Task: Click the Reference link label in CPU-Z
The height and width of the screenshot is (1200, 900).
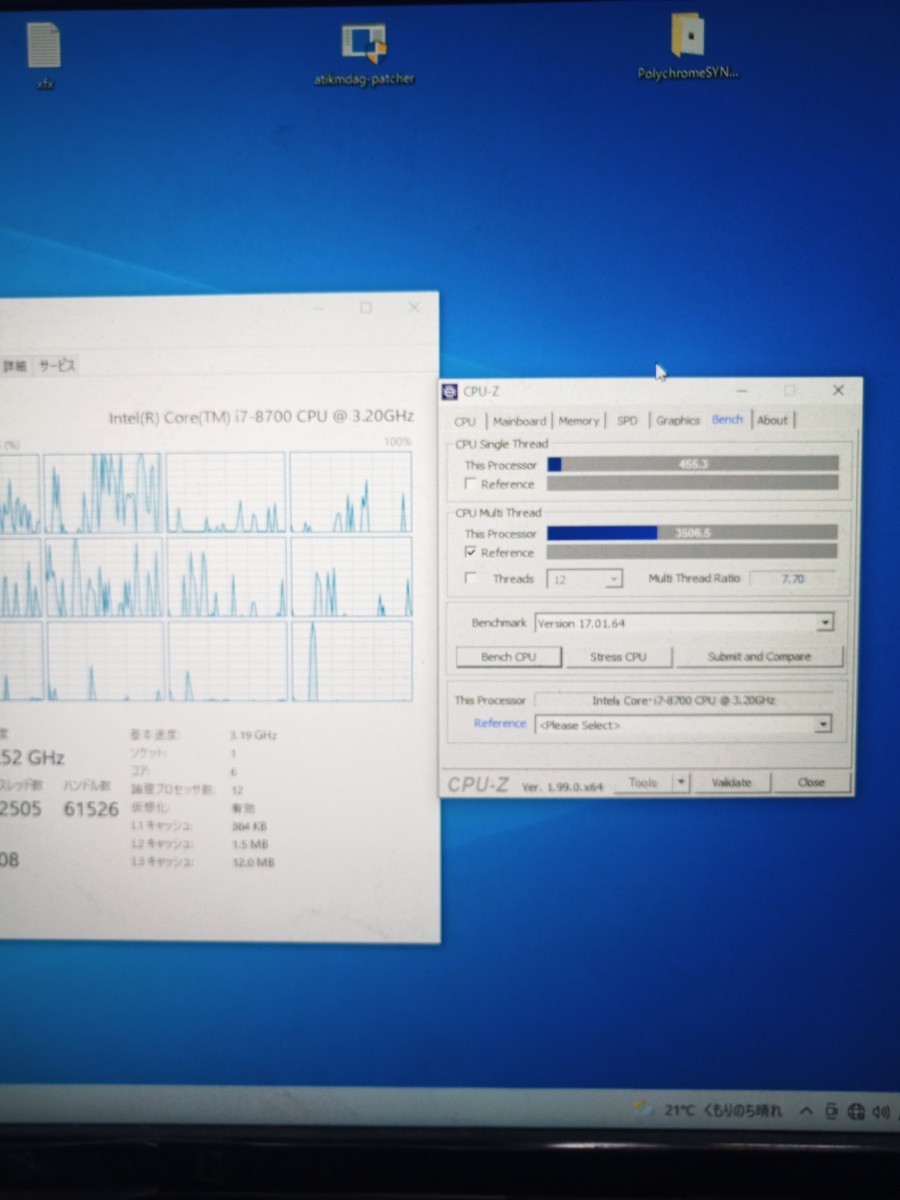Action: point(500,724)
